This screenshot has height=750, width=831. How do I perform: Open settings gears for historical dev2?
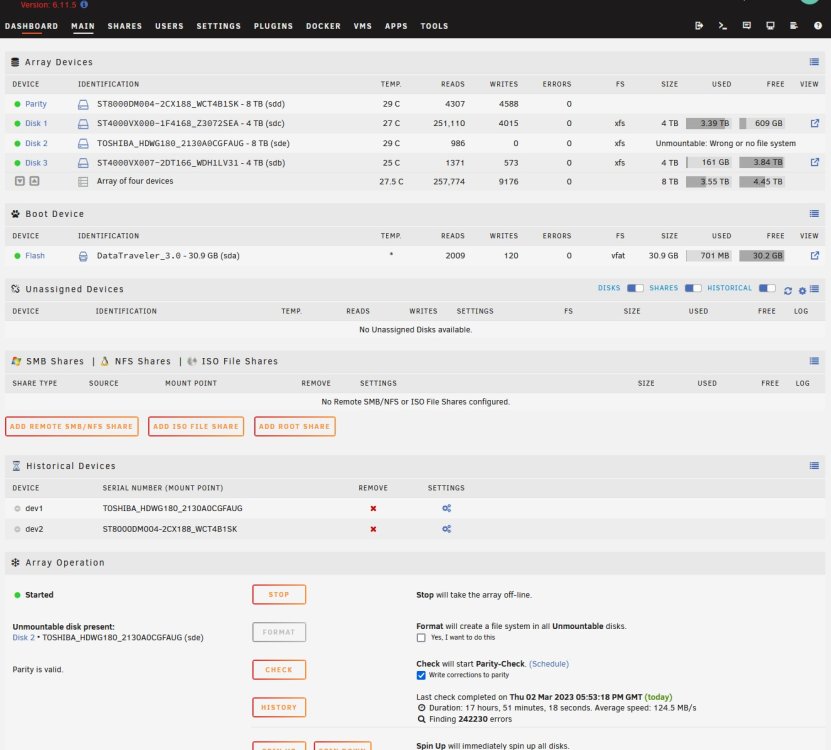[x=446, y=529]
